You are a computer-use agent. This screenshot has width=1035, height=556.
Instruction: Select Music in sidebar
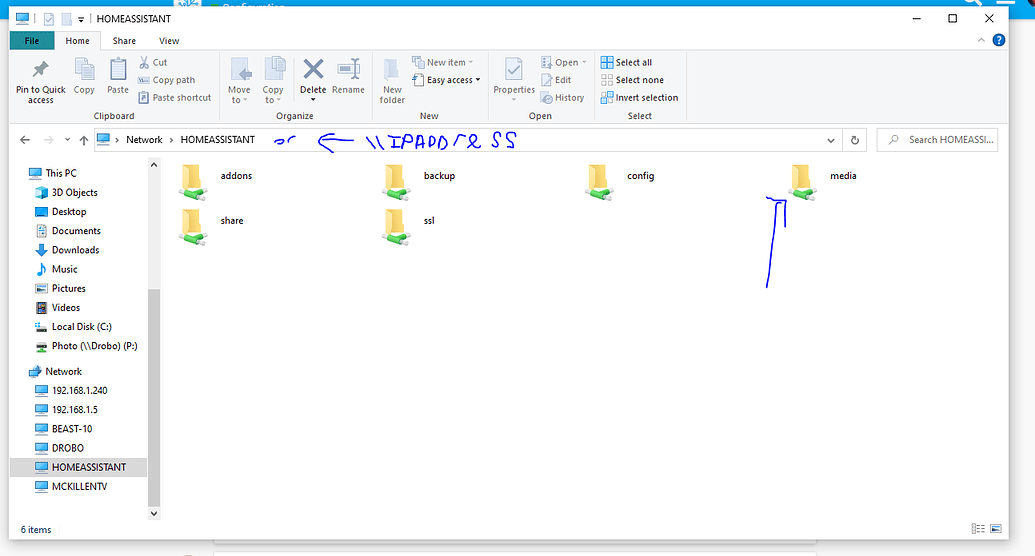pyautogui.click(x=57, y=269)
